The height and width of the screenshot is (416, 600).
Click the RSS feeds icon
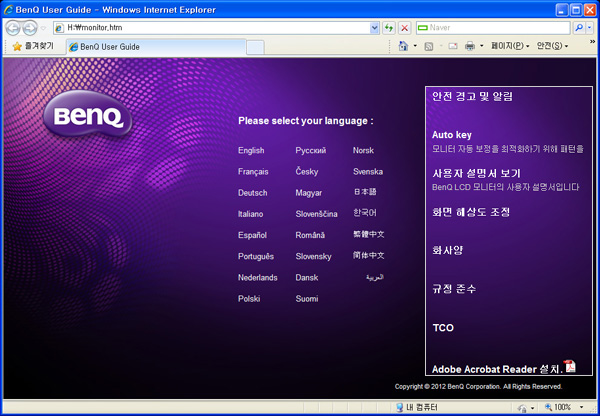[x=429, y=46]
